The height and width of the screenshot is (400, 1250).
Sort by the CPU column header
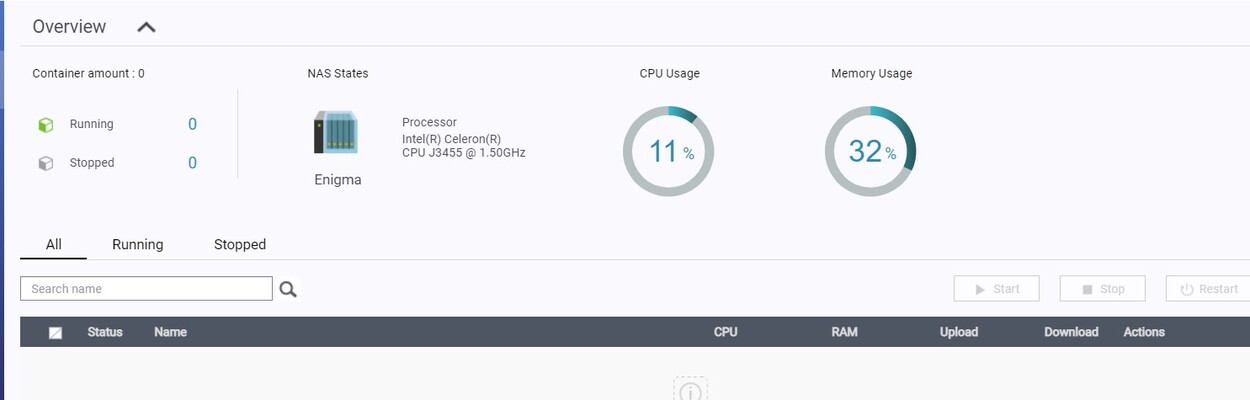point(725,332)
